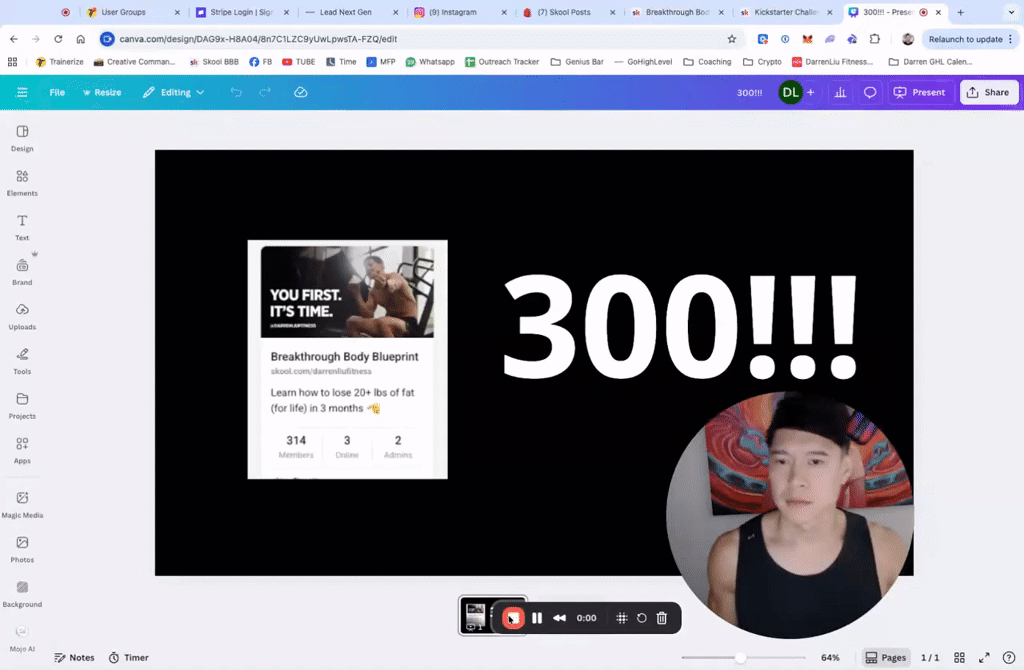
Task: Open the Canva hamburger main menu
Action: point(21,92)
